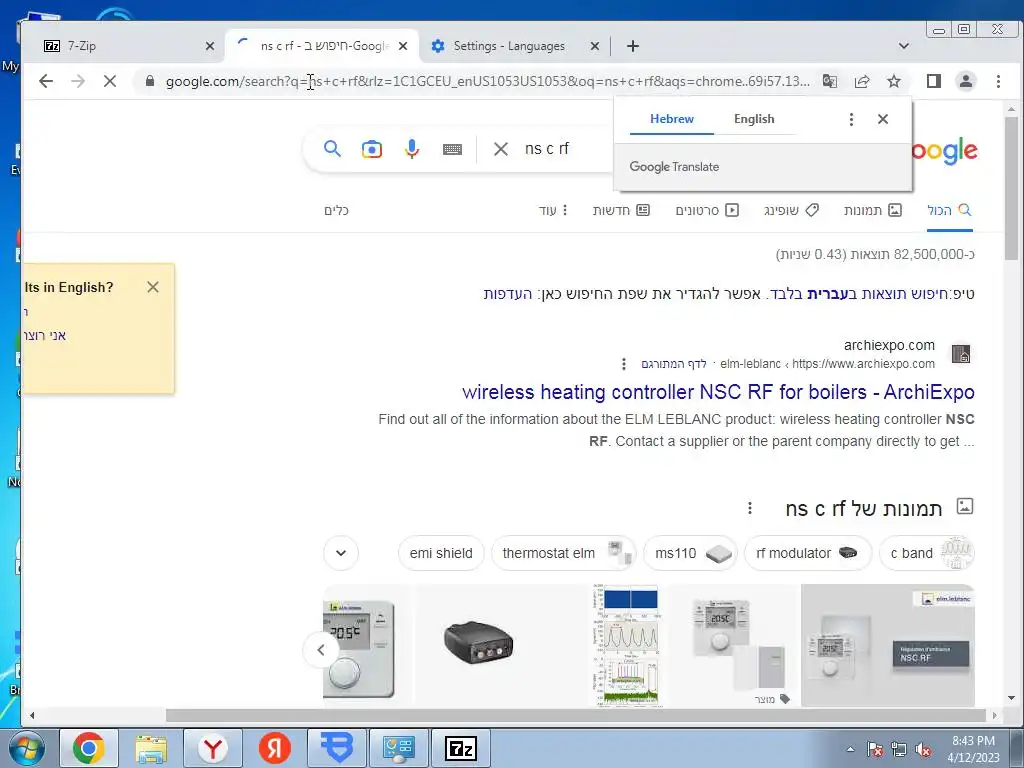Select English in translate popup
The width and height of the screenshot is (1024, 768).
(754, 119)
